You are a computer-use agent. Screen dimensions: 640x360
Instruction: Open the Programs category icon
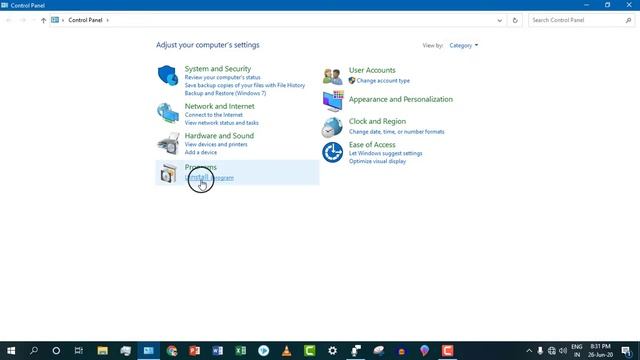click(x=168, y=173)
